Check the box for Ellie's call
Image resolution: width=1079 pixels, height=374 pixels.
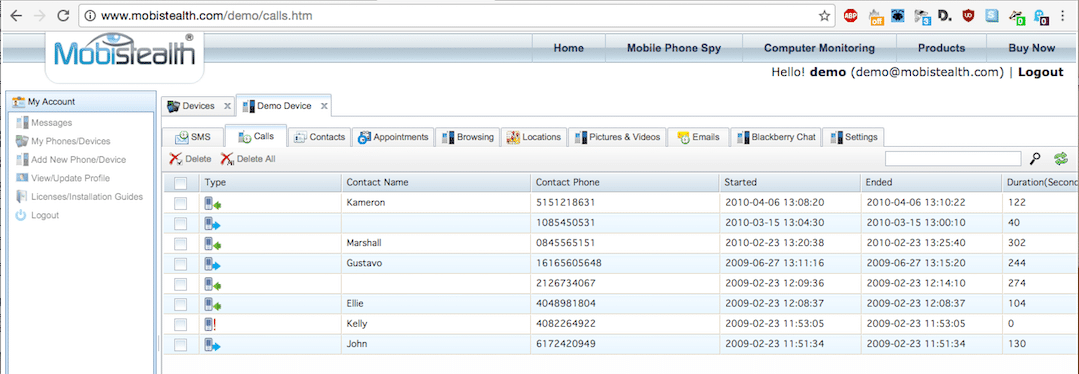(180, 304)
